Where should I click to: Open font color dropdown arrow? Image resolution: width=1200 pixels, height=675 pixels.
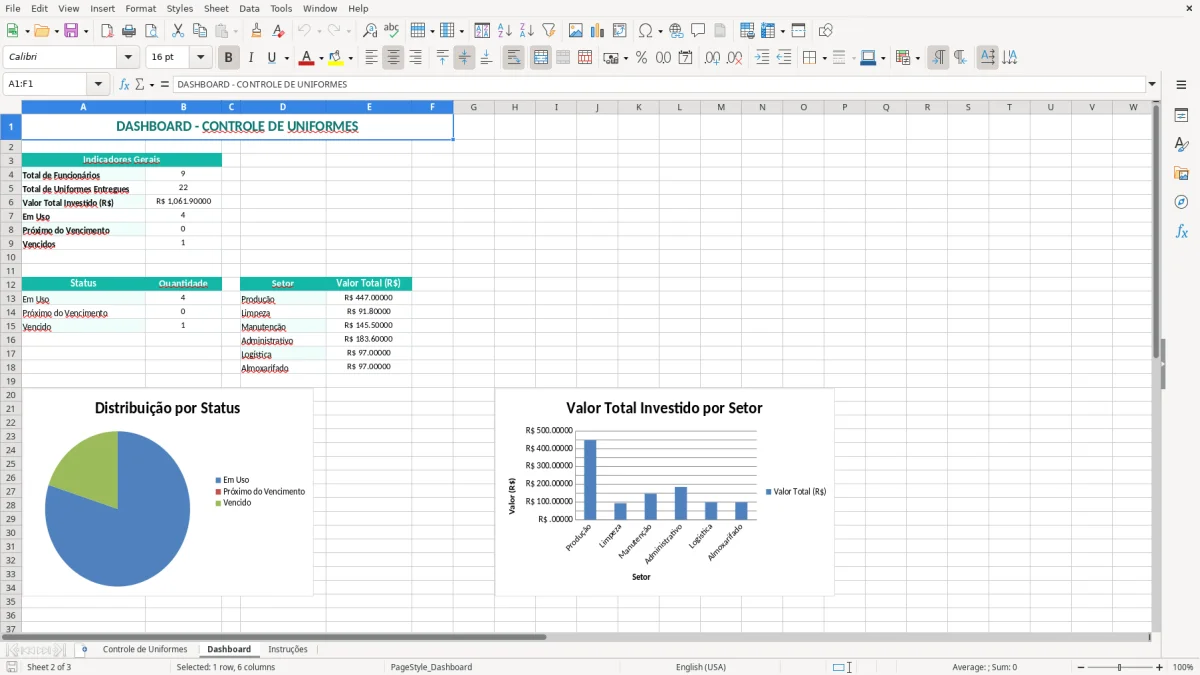click(320, 58)
